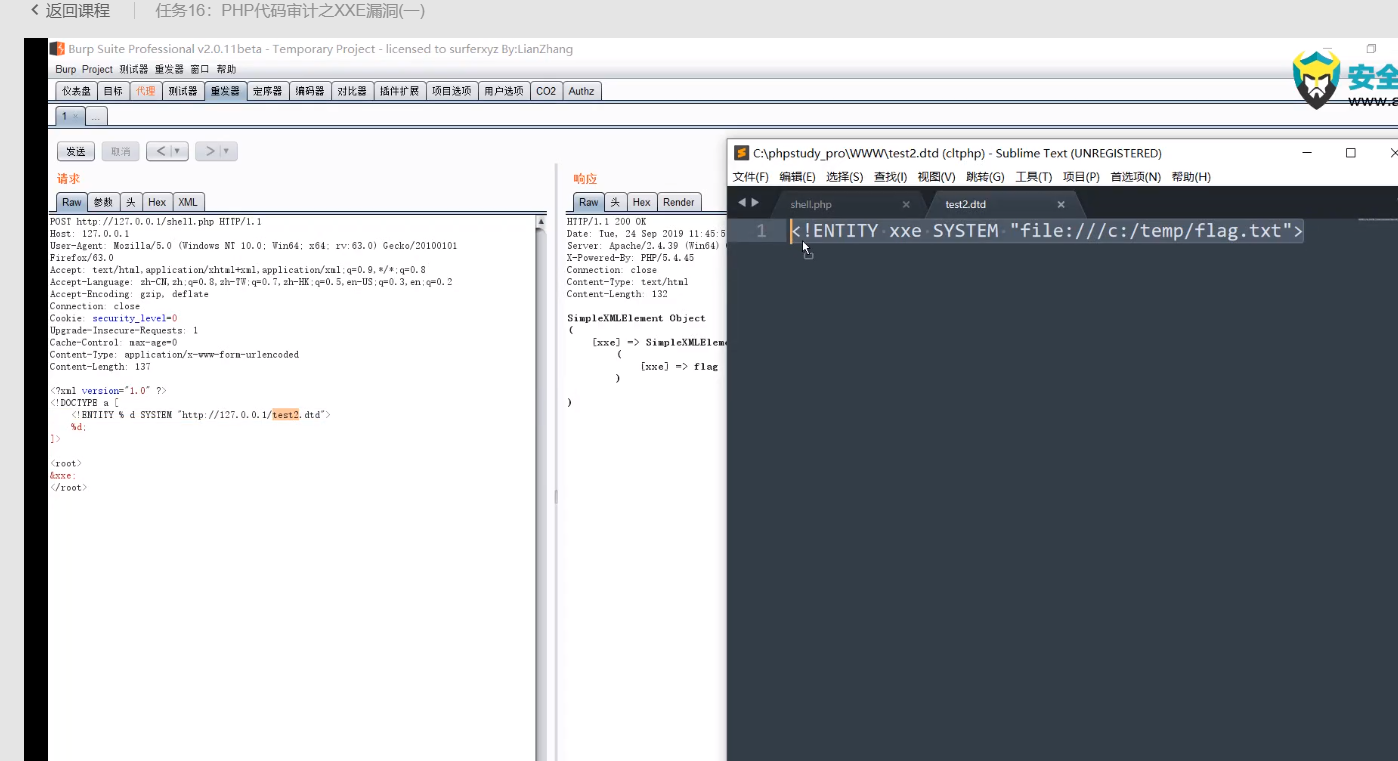Open the 文件(F) menu in Sublime Text

pyautogui.click(x=750, y=177)
